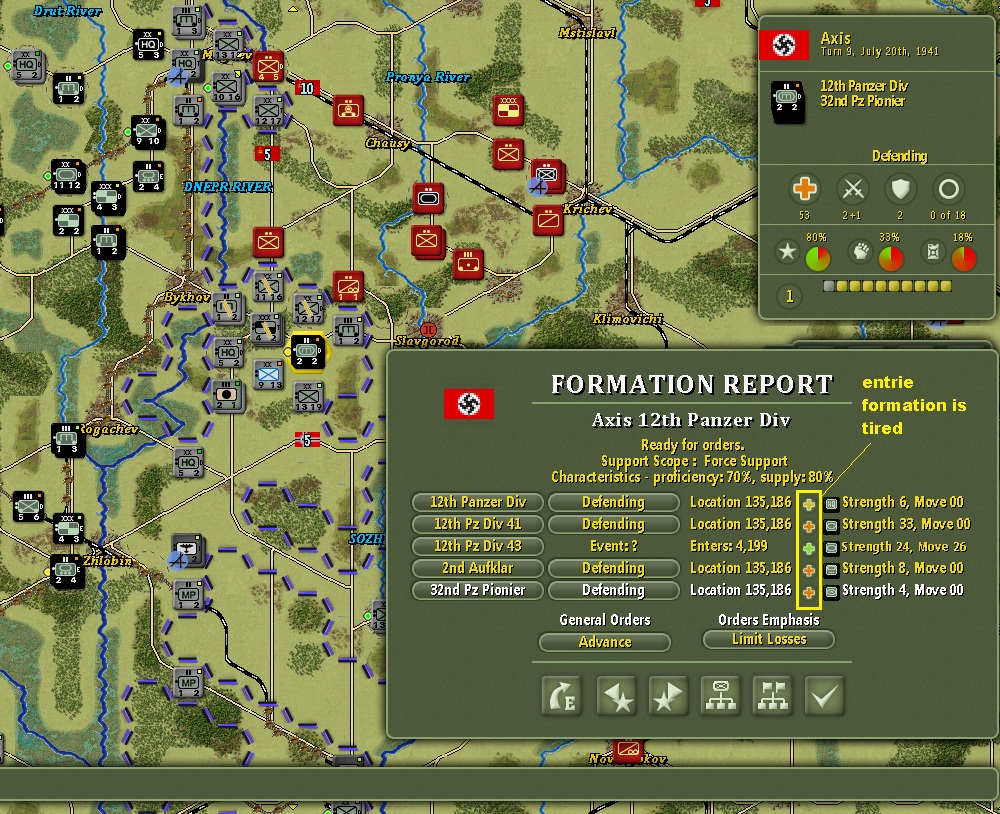Change the 2nd Aufklar 'Defending' status
The height and width of the screenshot is (814, 1000).
click(614, 568)
